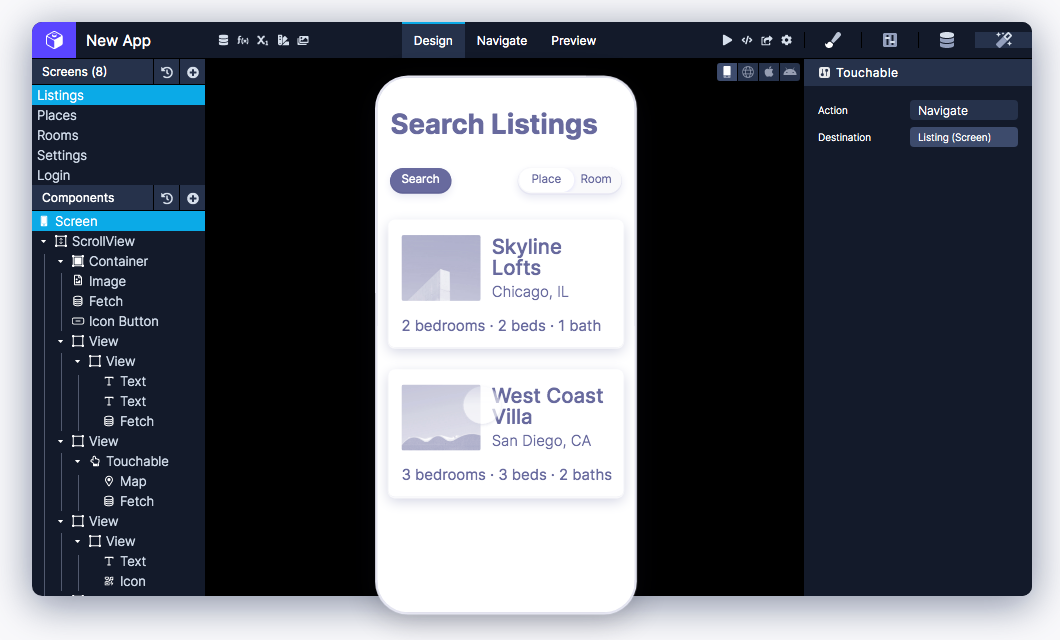The image size is (1060, 640).
Task: Open the paintbrush styles panel
Action: point(832,40)
